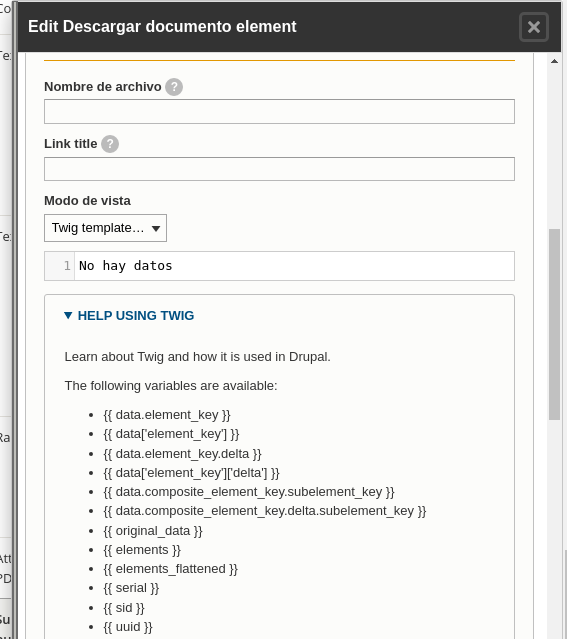The height and width of the screenshot is (639, 567).
Task: Open the Modo de vista dropdown
Action: click(x=105, y=228)
